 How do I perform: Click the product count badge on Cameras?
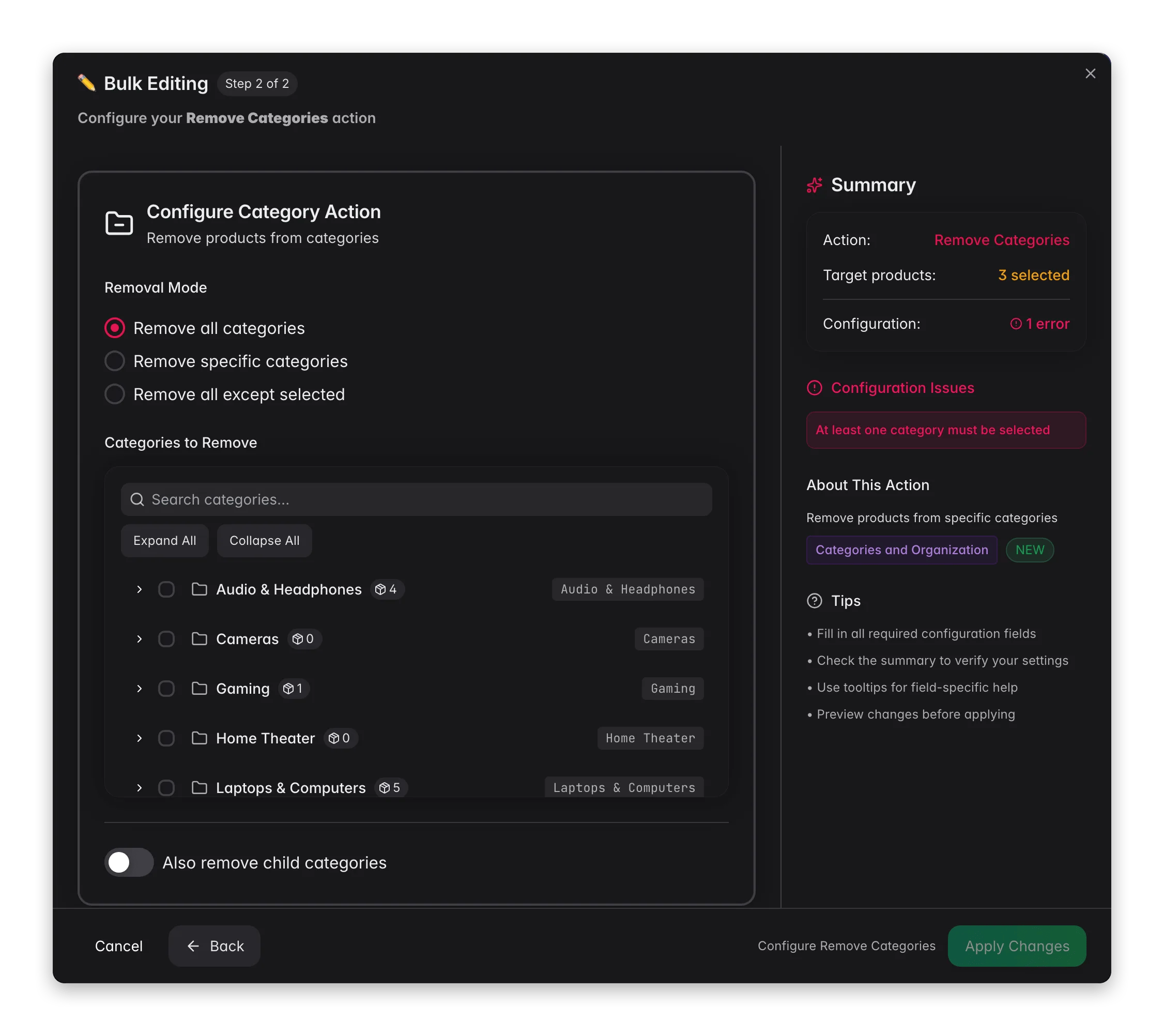point(304,638)
